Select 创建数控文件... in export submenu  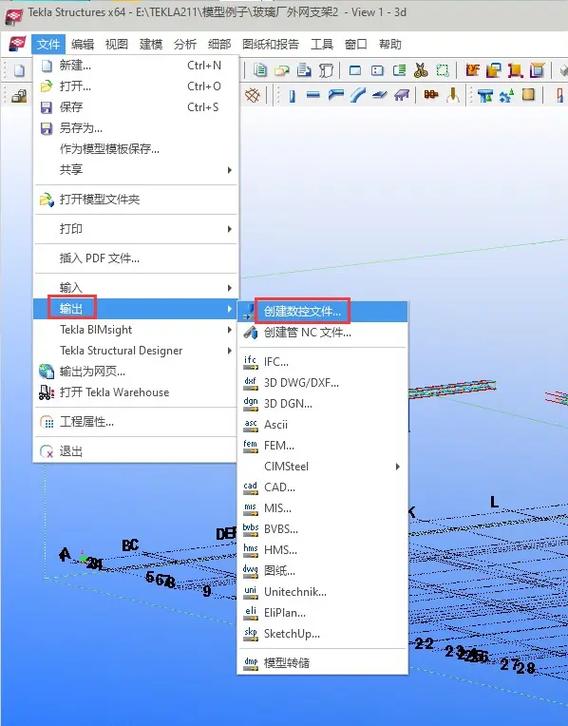click(323, 311)
